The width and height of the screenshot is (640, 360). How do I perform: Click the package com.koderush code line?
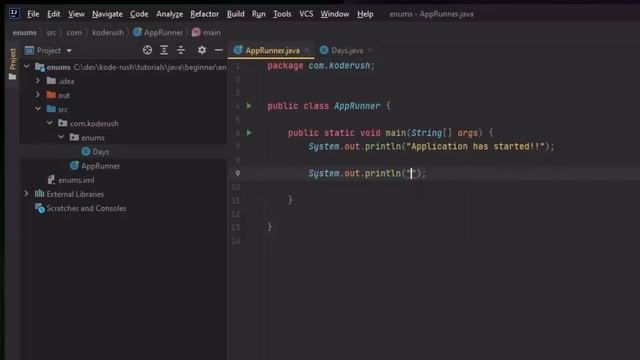(x=321, y=65)
